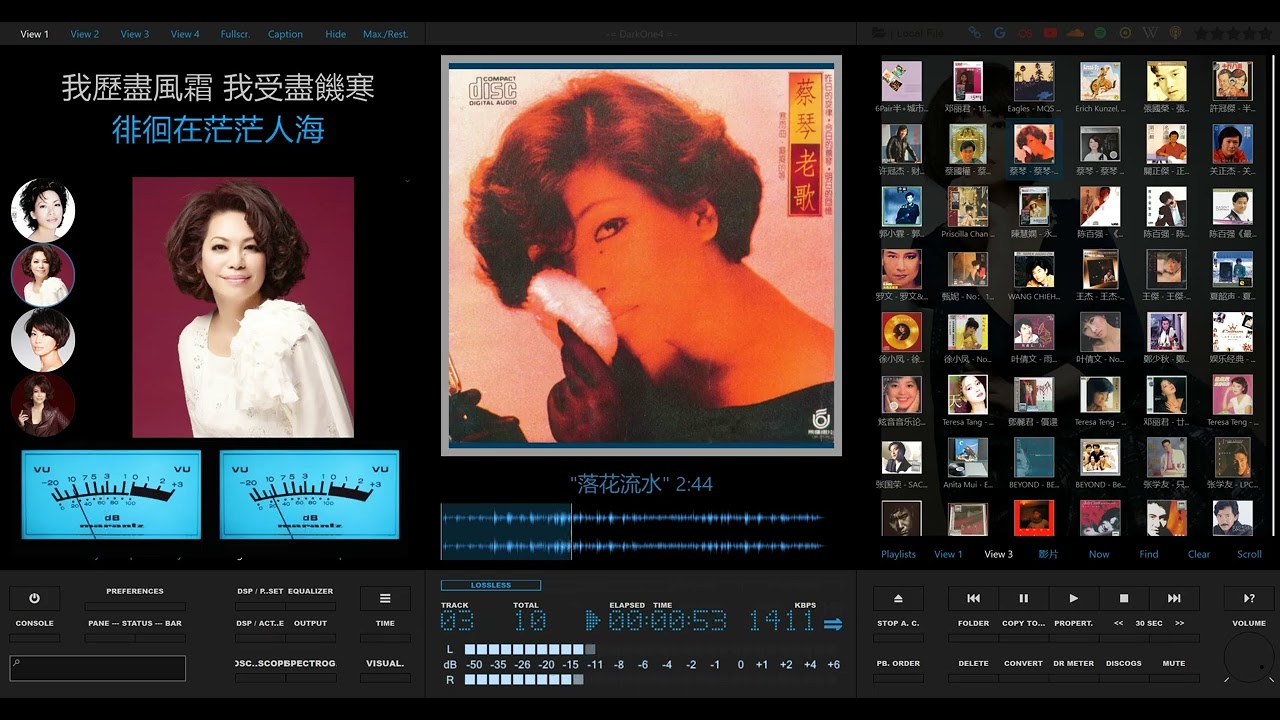Open the Playlists tab under the album grid

898,554
